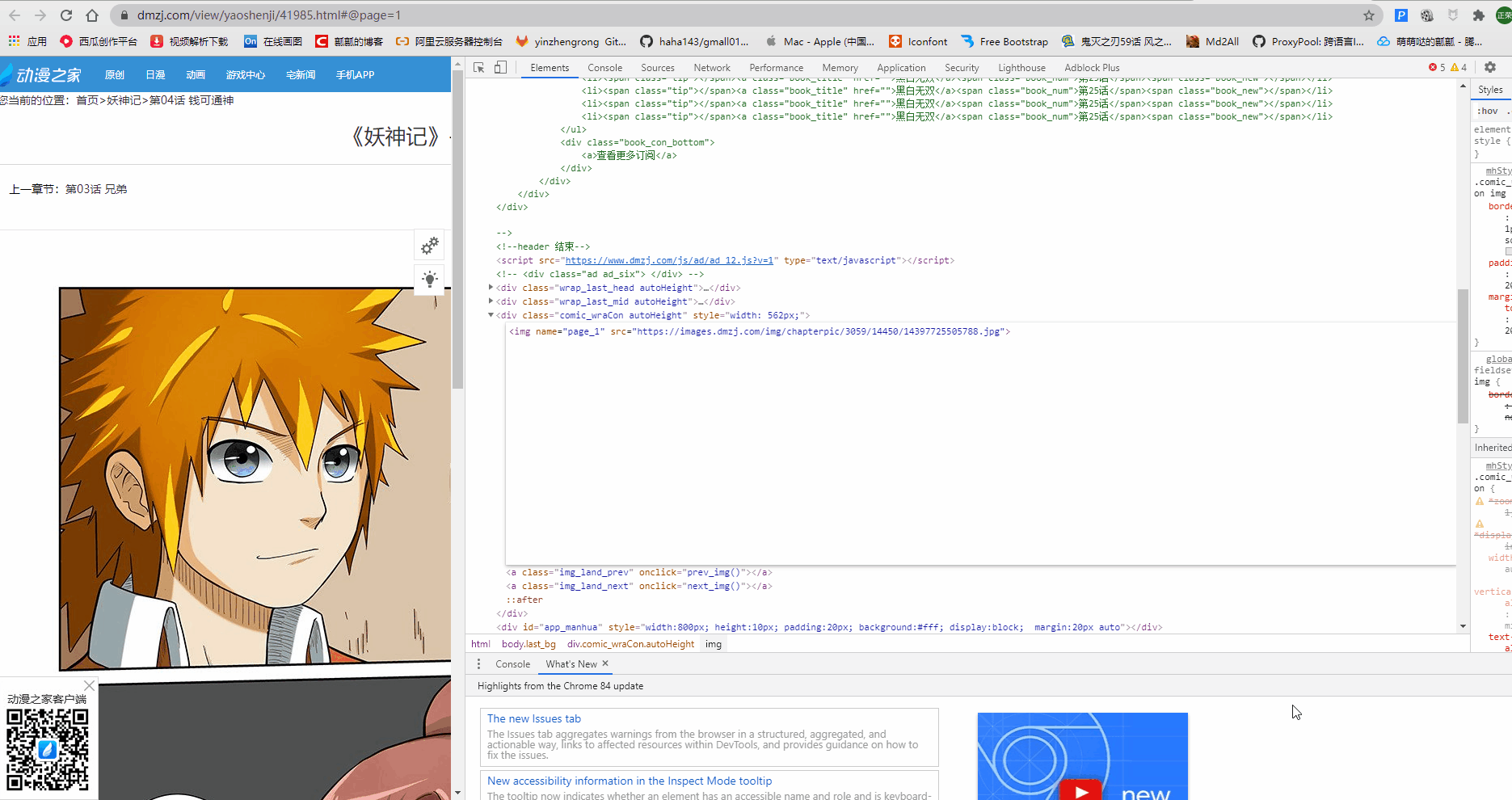
Task: Open 游戏中心 in site navigation
Action: (x=246, y=75)
